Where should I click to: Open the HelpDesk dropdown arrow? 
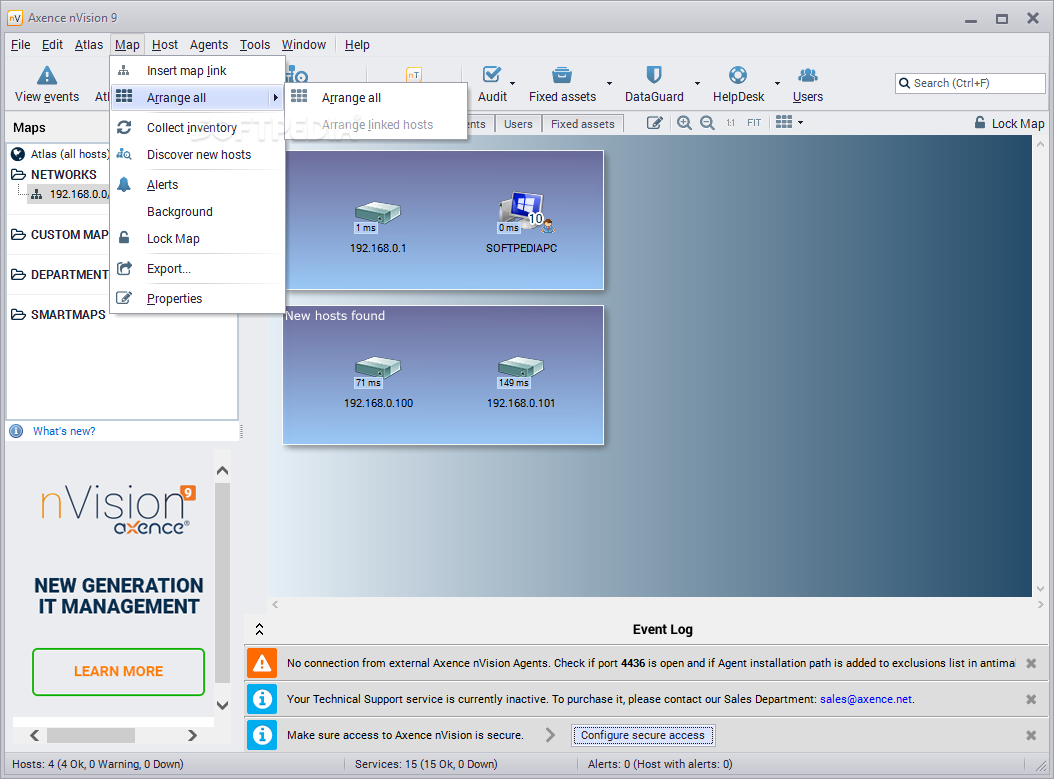(777, 83)
